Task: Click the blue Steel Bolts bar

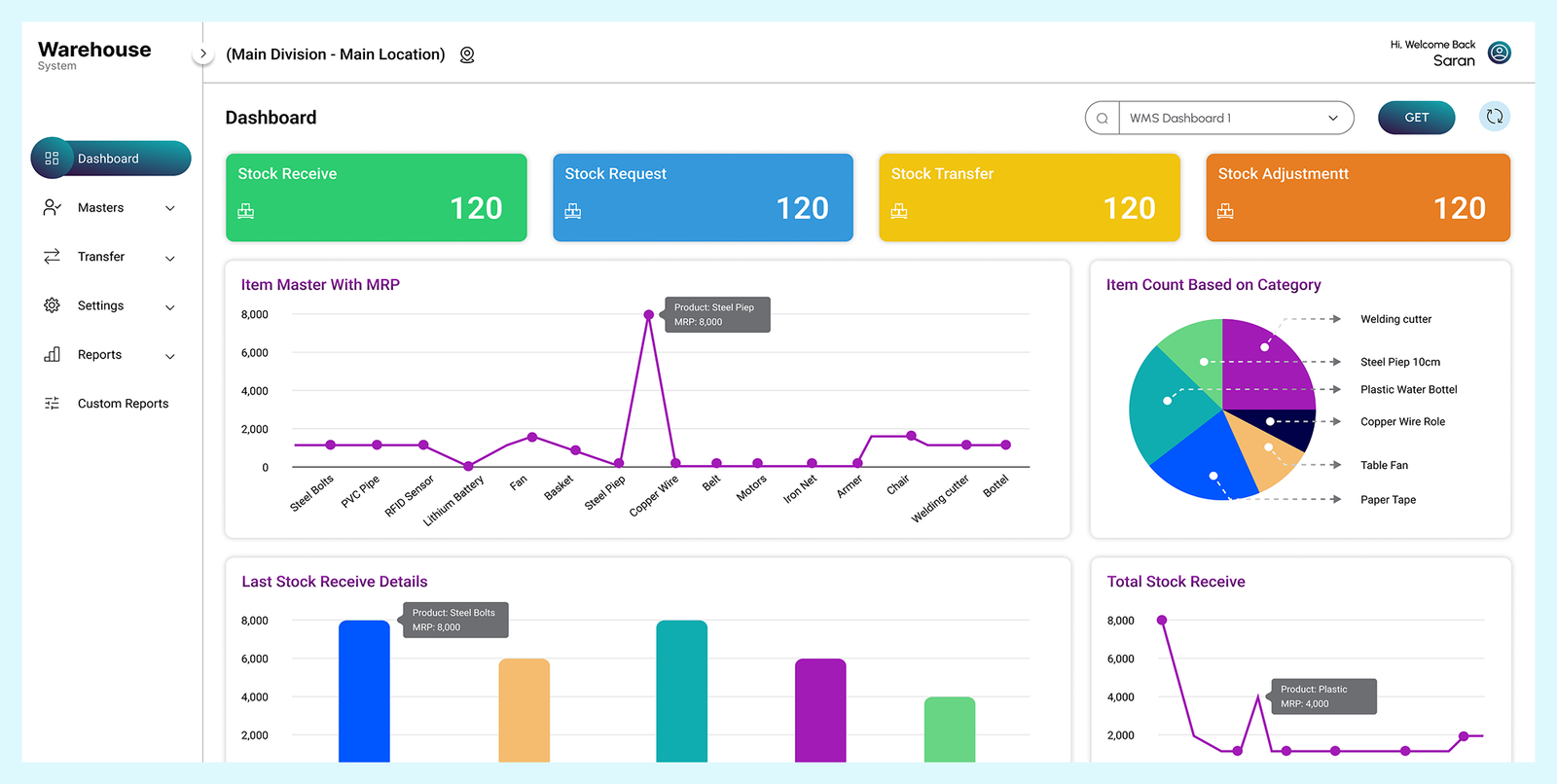Action: click(364, 691)
